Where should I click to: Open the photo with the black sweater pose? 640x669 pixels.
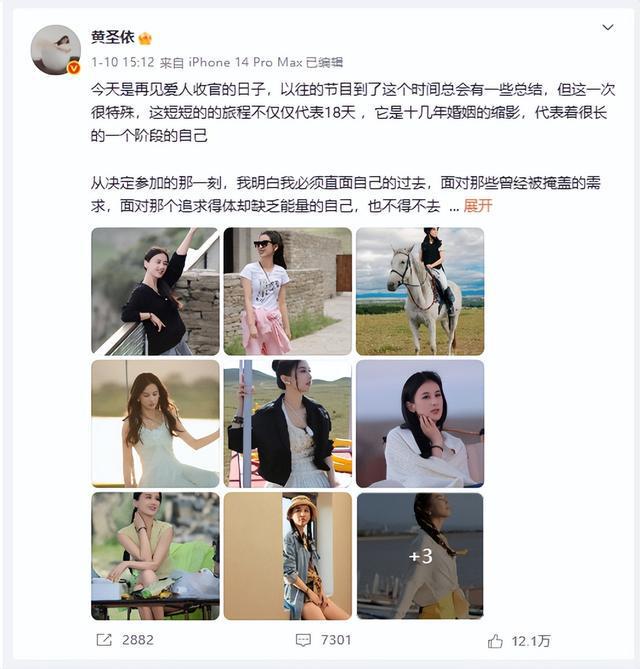(155, 291)
